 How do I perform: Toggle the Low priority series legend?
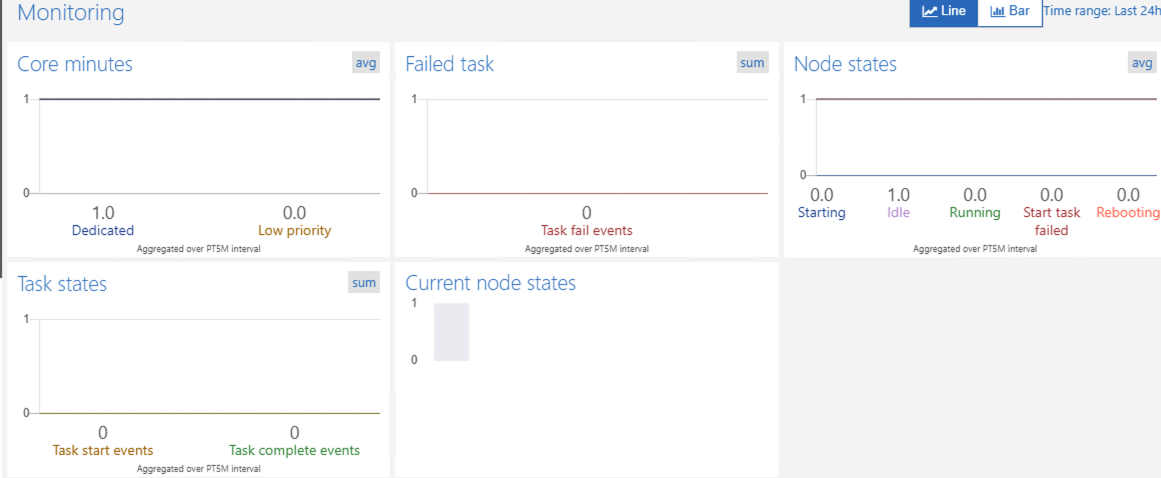click(x=294, y=230)
